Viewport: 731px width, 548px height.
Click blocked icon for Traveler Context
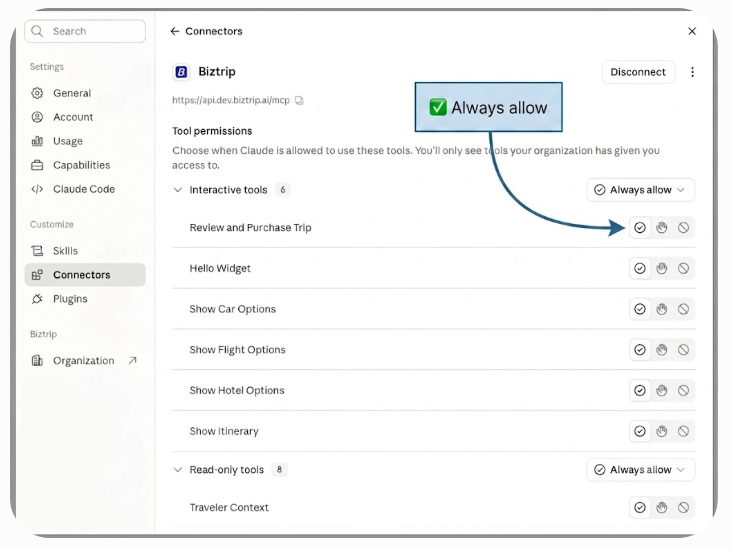tap(683, 507)
